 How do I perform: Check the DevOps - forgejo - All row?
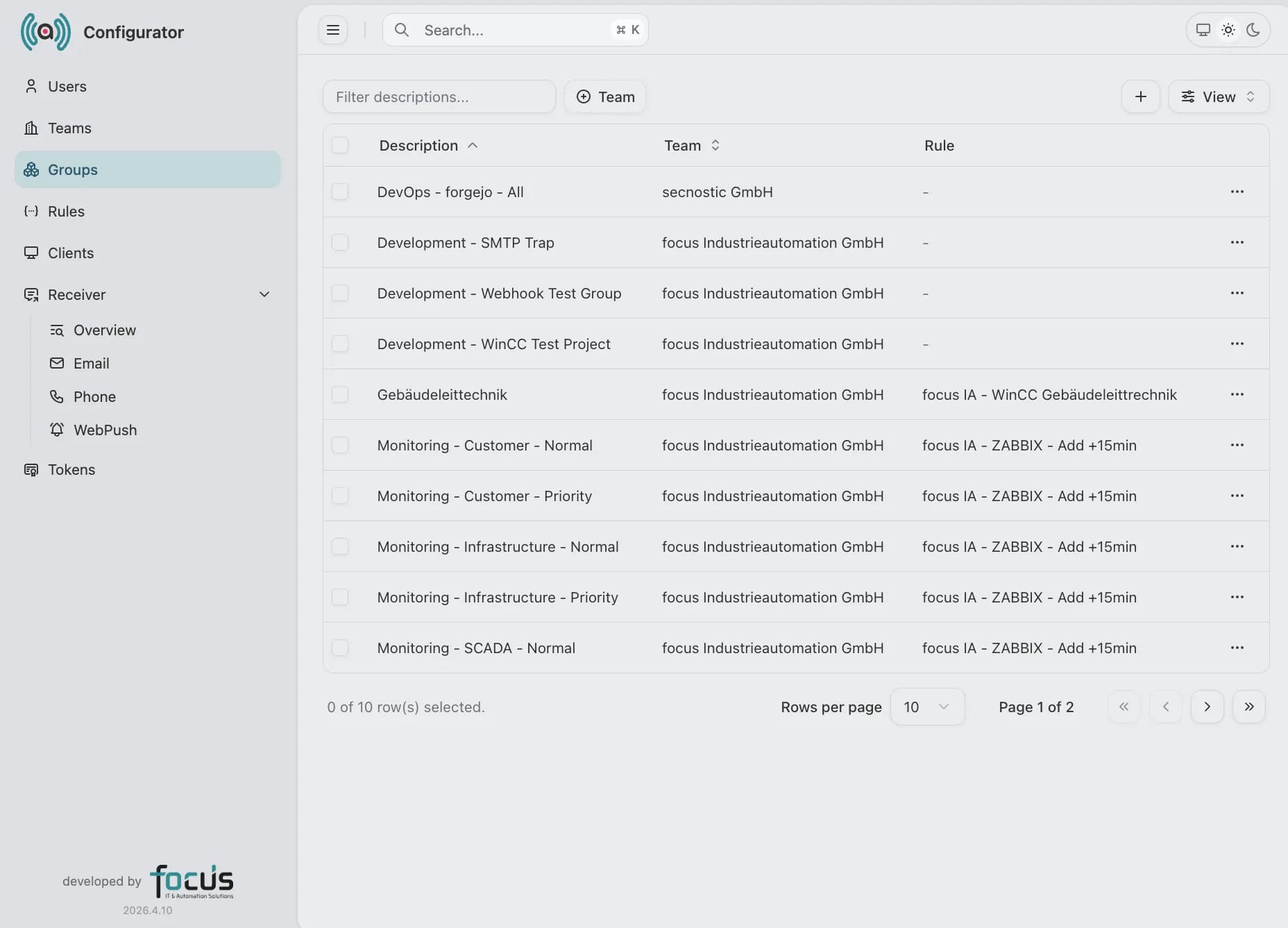coord(340,192)
